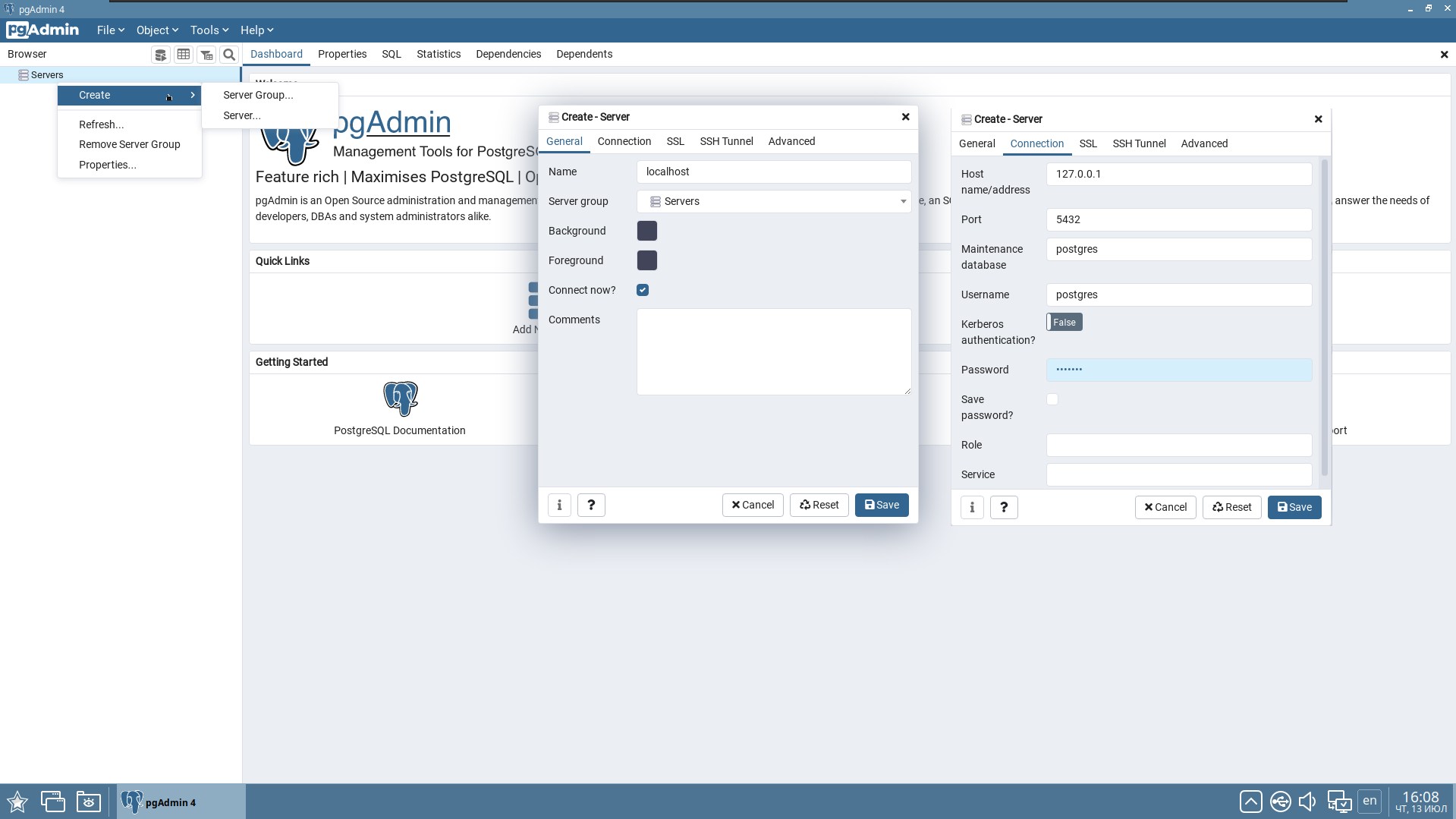Select Properties... in the context menu

point(108,165)
